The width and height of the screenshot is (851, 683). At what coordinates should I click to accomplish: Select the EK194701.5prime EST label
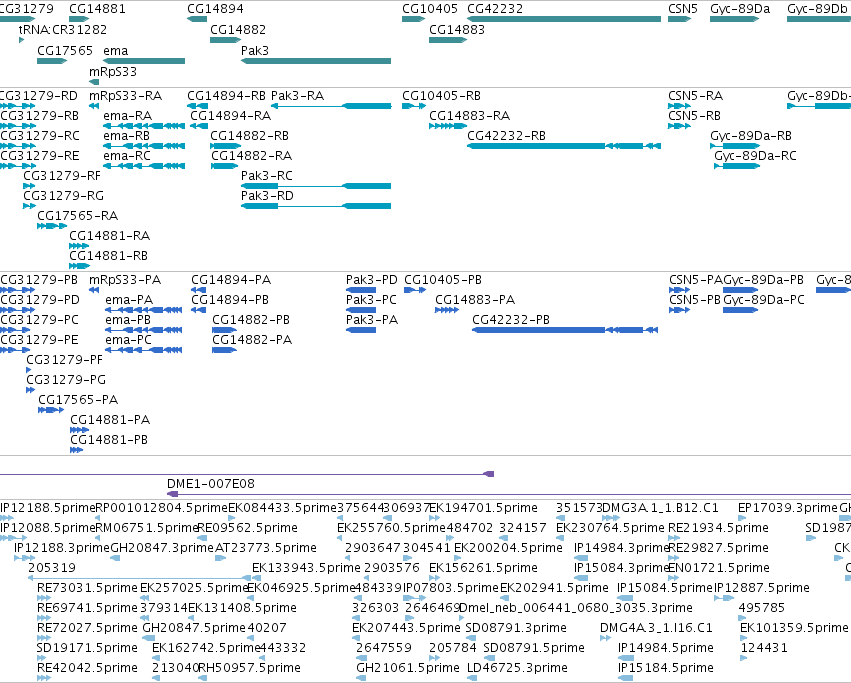point(484,508)
